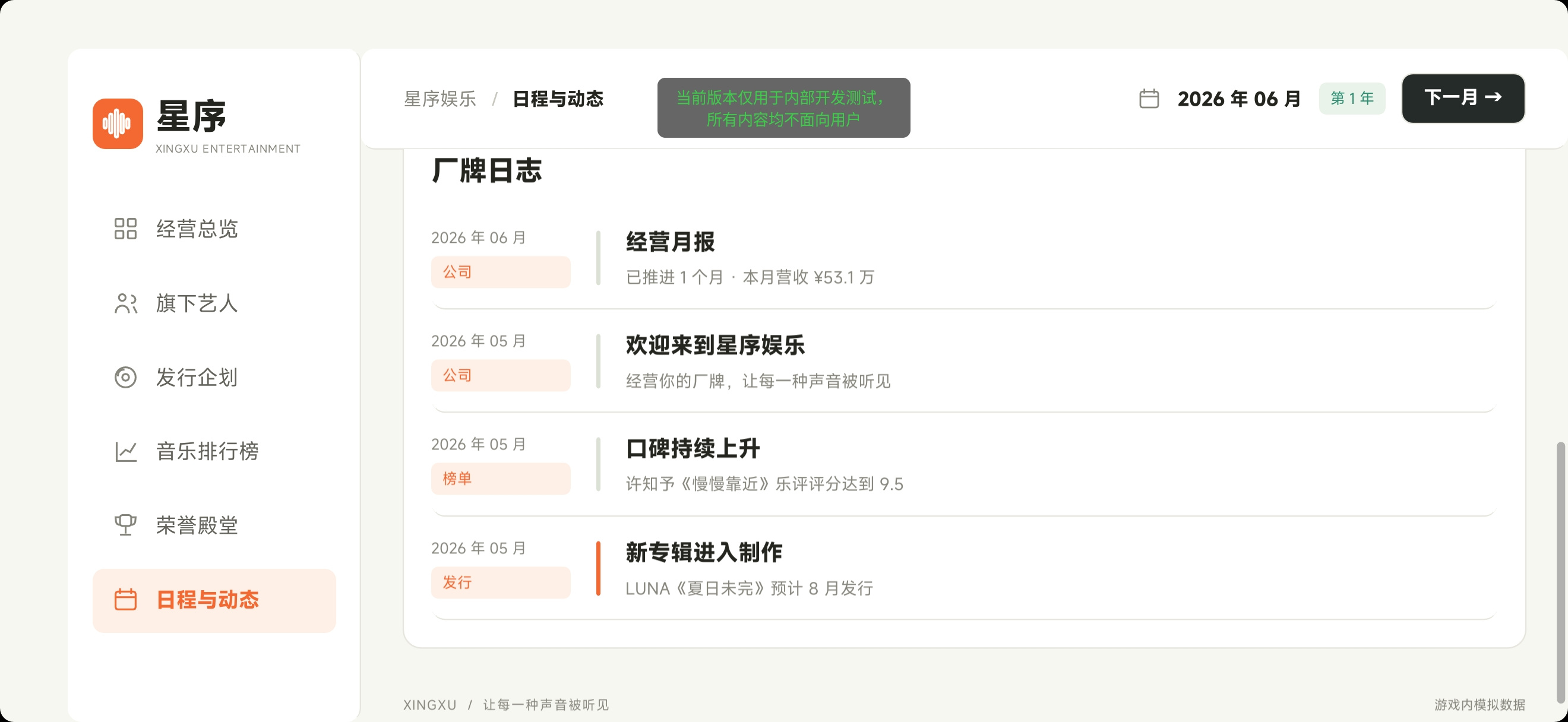Click XINGXU ENTERTAINMENT subtitle under logo
Screen dimensions: 1568x722
(x=227, y=149)
